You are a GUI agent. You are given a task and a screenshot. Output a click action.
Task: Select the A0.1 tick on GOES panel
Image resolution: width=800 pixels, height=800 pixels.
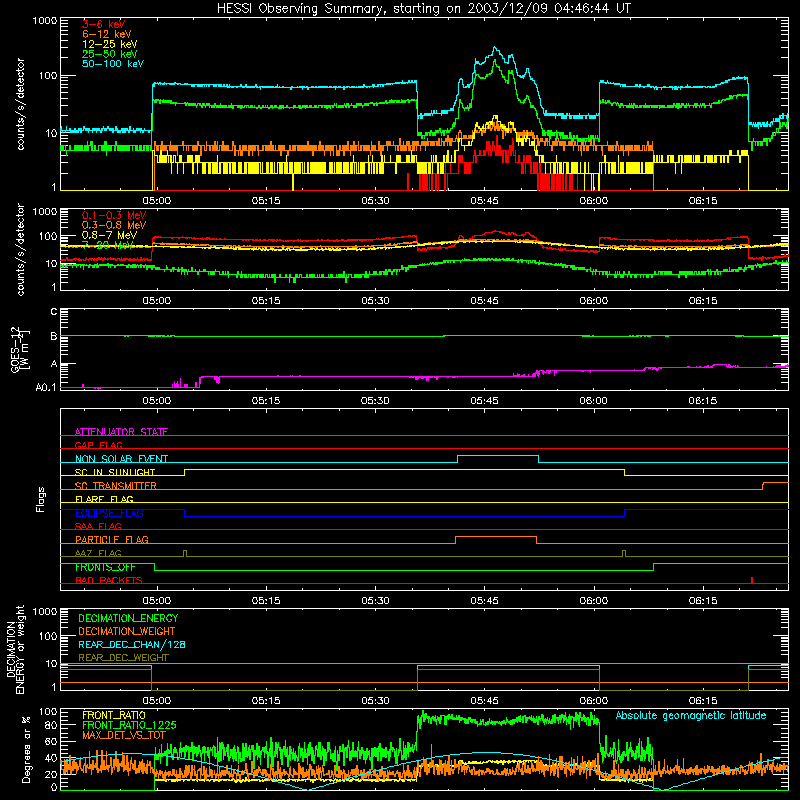(x=46, y=388)
